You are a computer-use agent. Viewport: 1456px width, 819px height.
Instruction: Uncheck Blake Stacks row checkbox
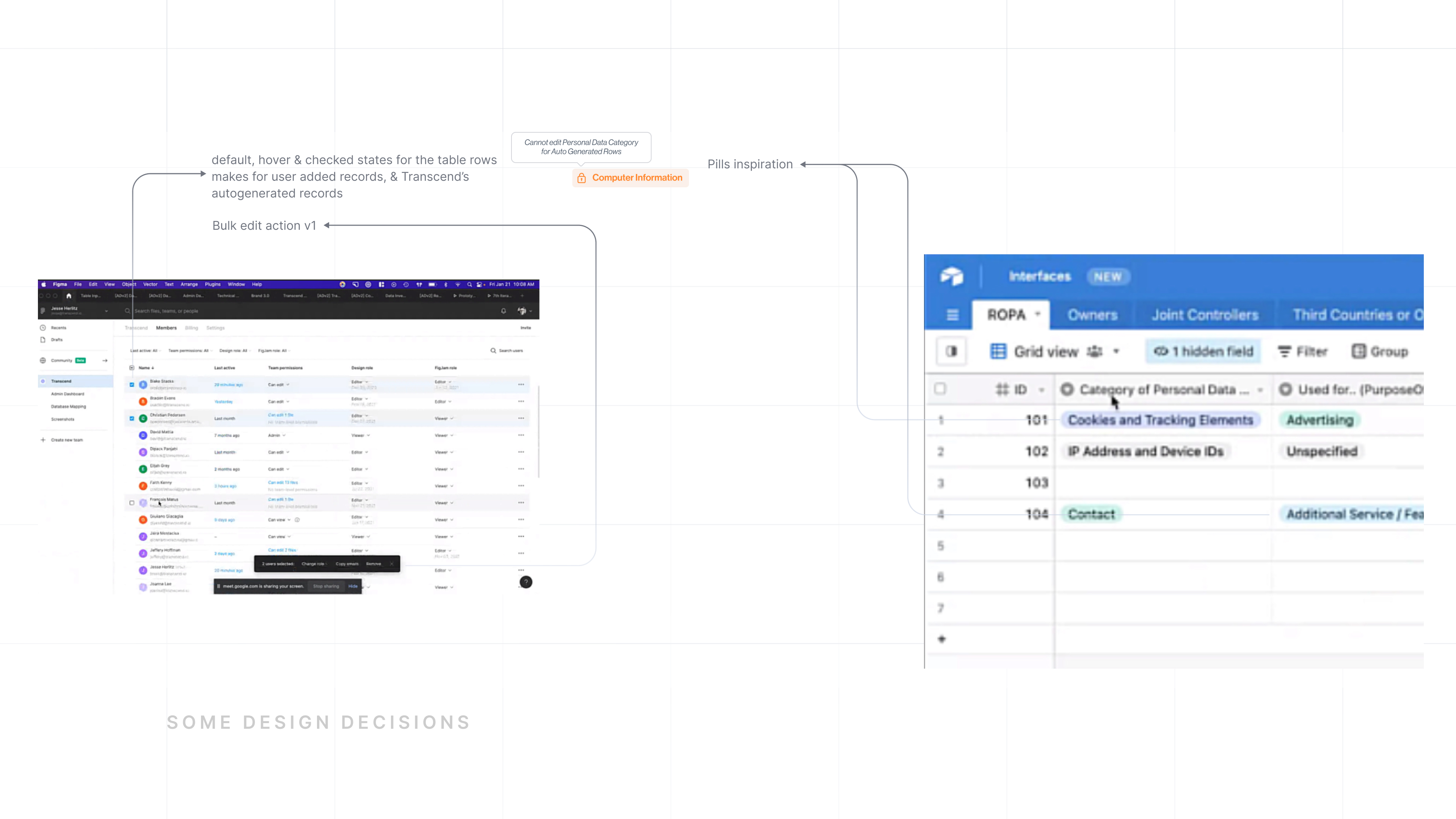(132, 384)
